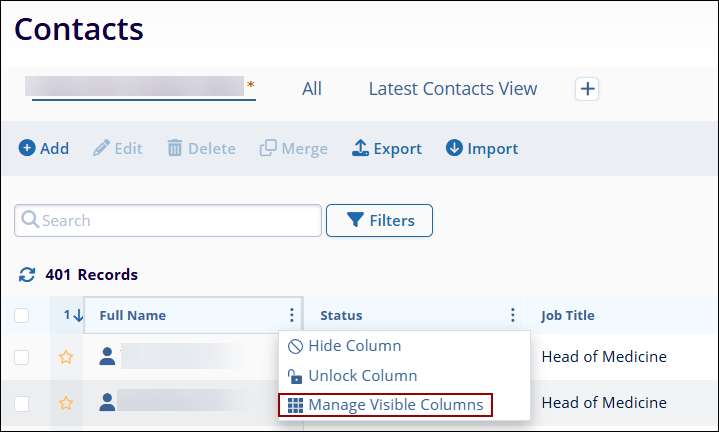Click the funnel icon on Filters
Viewport: 719px width, 432px height.
click(354, 220)
